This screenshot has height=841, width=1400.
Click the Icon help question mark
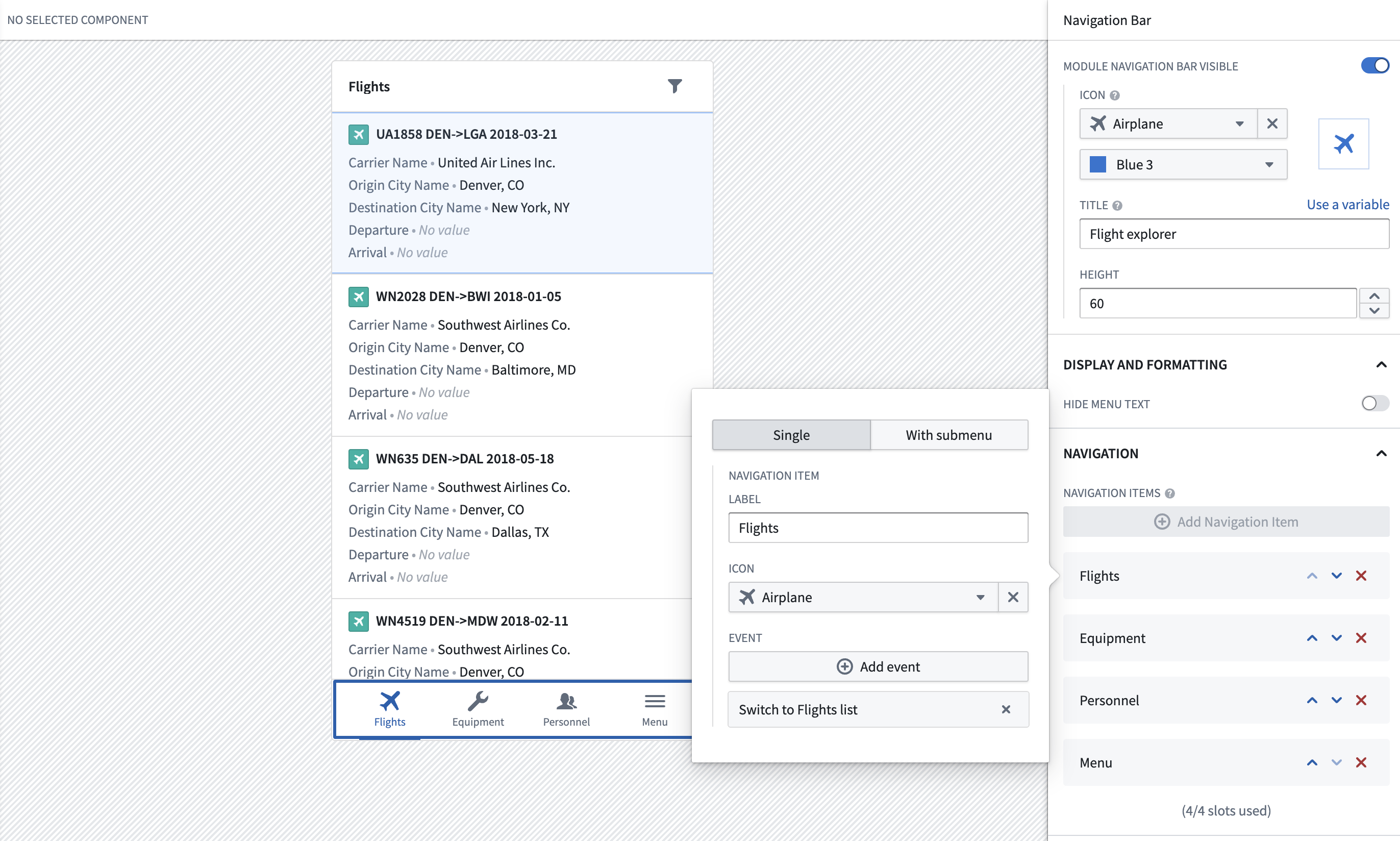tap(1114, 95)
